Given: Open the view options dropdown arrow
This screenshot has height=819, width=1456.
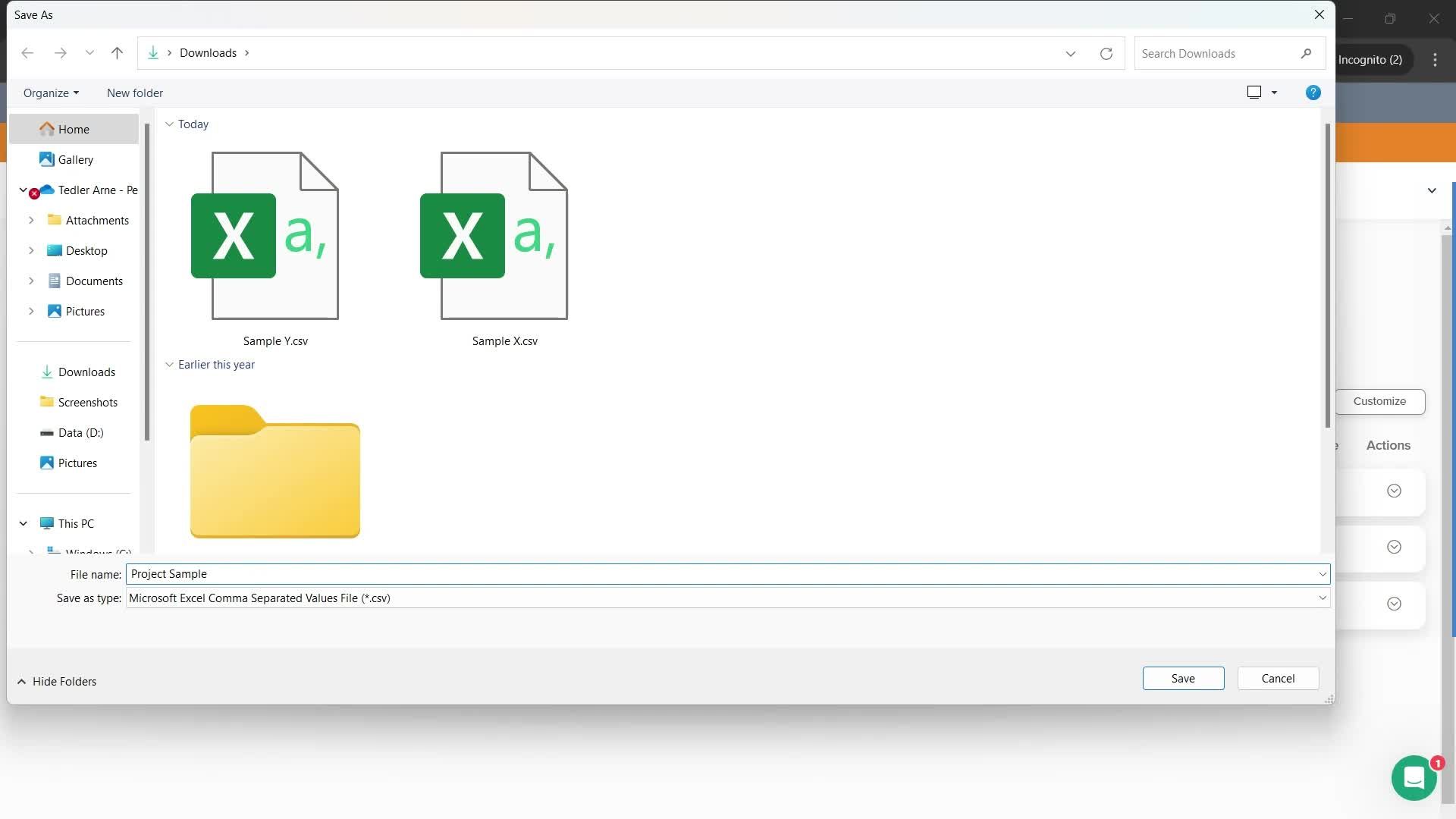Looking at the screenshot, I should (1274, 93).
